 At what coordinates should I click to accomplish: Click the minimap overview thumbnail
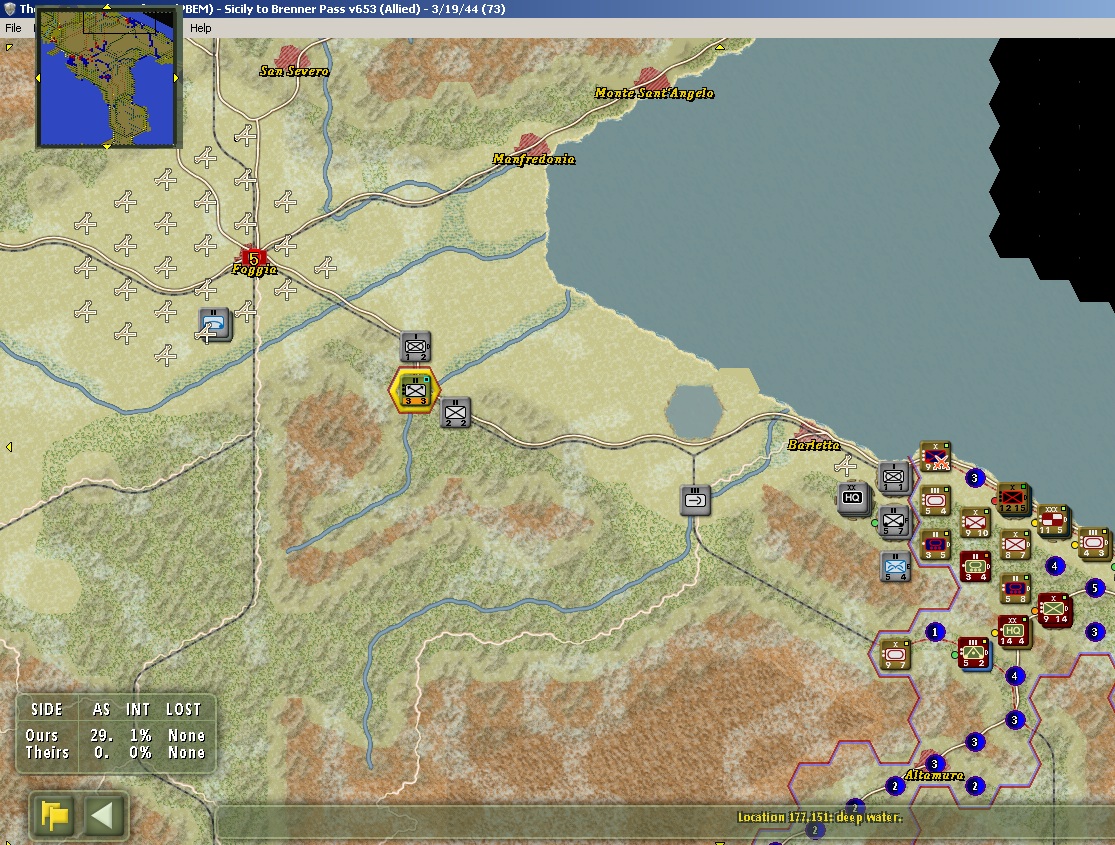click(107, 77)
